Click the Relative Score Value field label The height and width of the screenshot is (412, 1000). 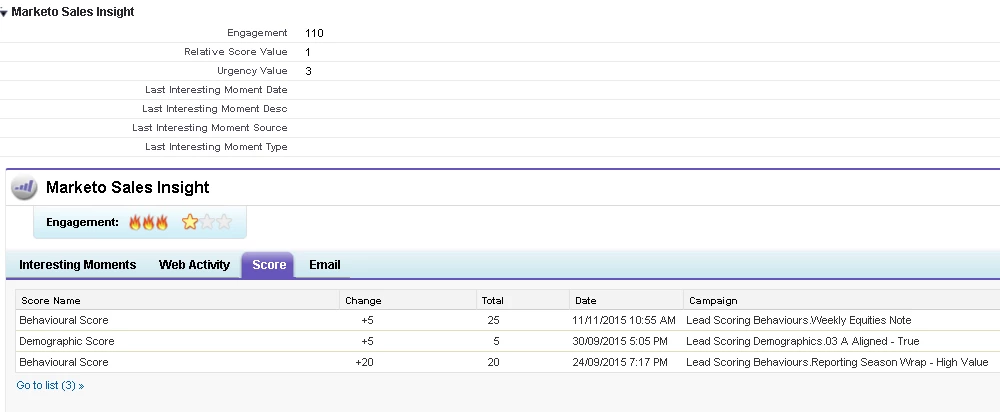pos(236,52)
